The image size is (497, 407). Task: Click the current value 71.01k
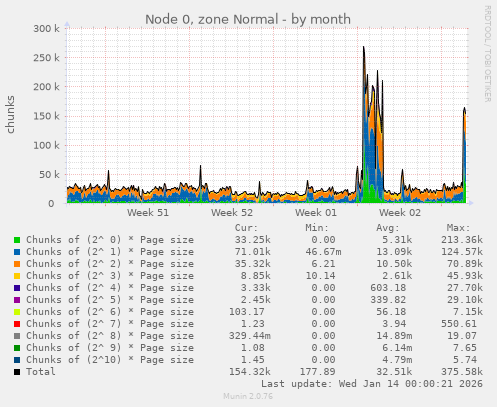253,252
